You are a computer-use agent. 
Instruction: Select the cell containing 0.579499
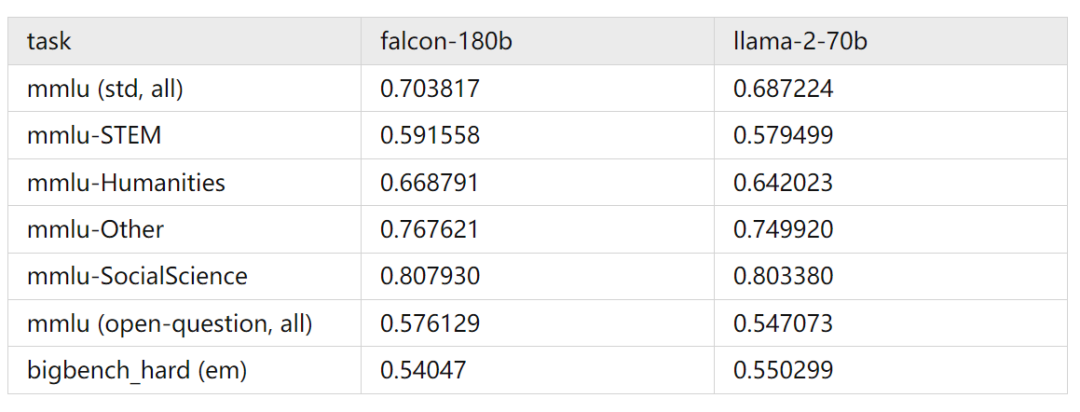click(x=783, y=136)
